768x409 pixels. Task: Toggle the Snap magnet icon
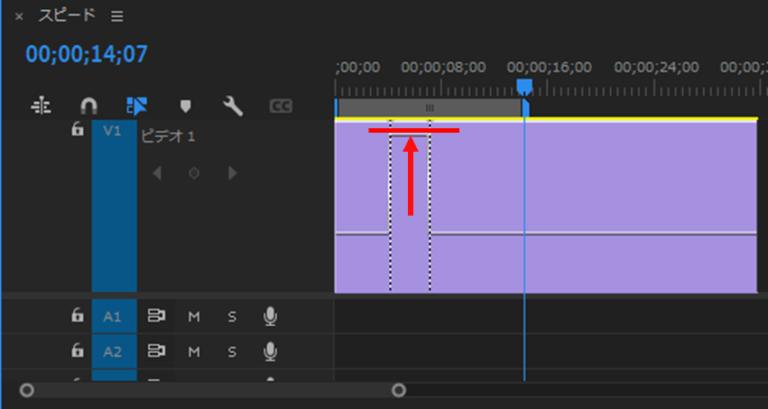point(89,106)
